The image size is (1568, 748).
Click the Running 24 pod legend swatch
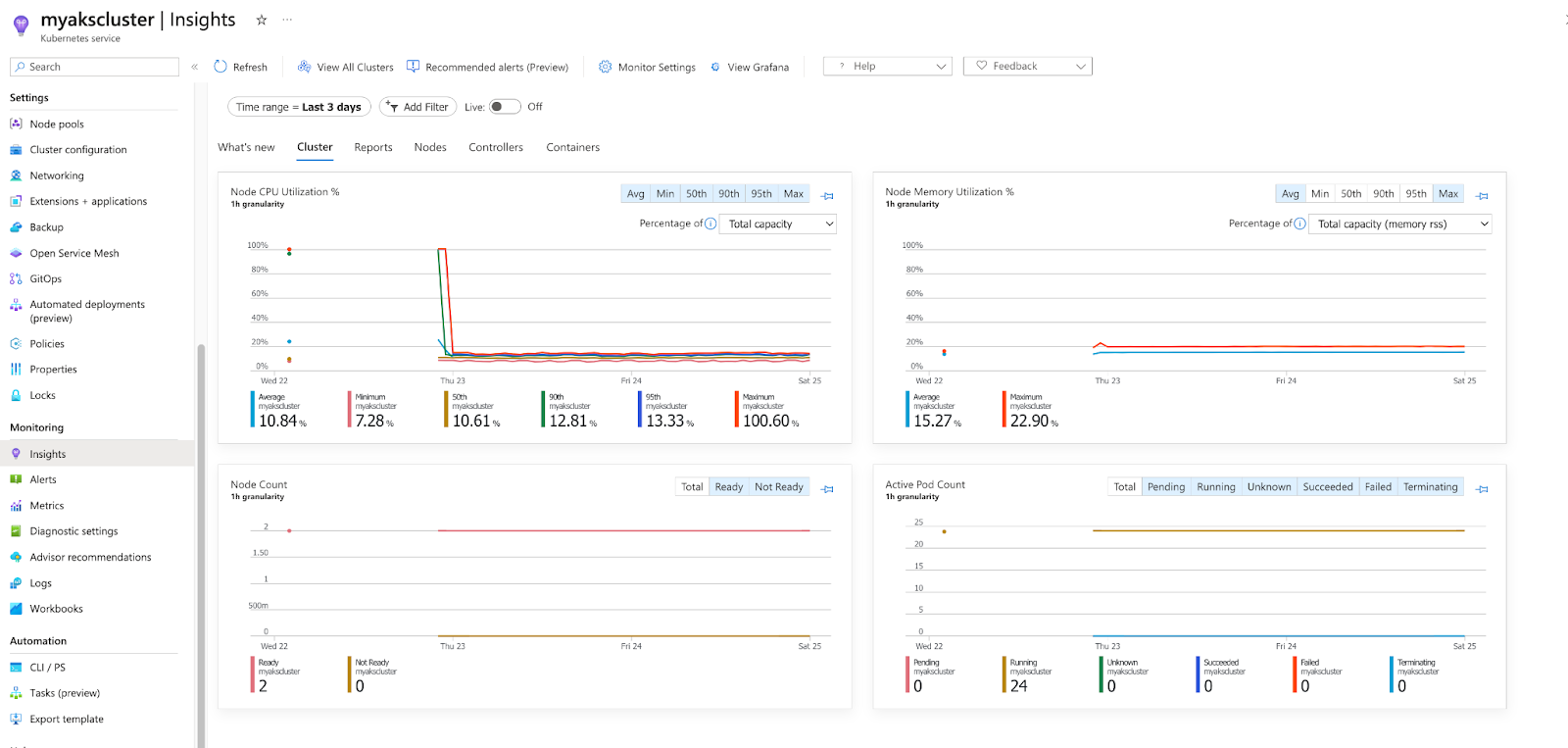(1004, 674)
